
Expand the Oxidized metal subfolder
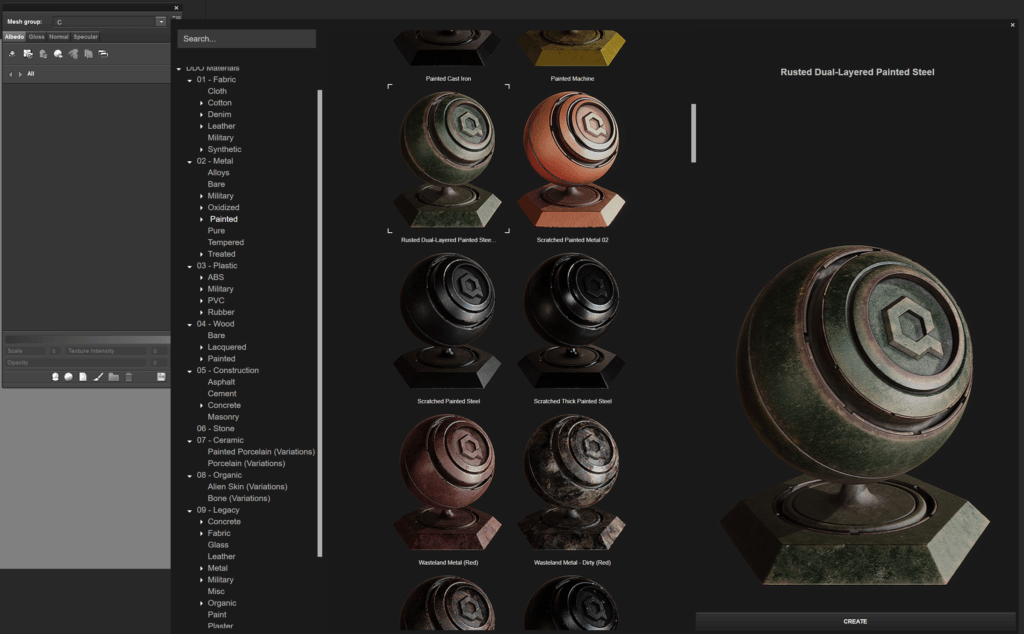201,208
